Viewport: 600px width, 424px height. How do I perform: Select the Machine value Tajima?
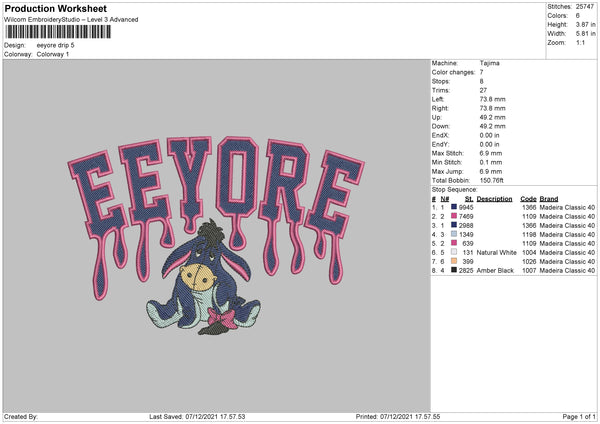coord(489,63)
